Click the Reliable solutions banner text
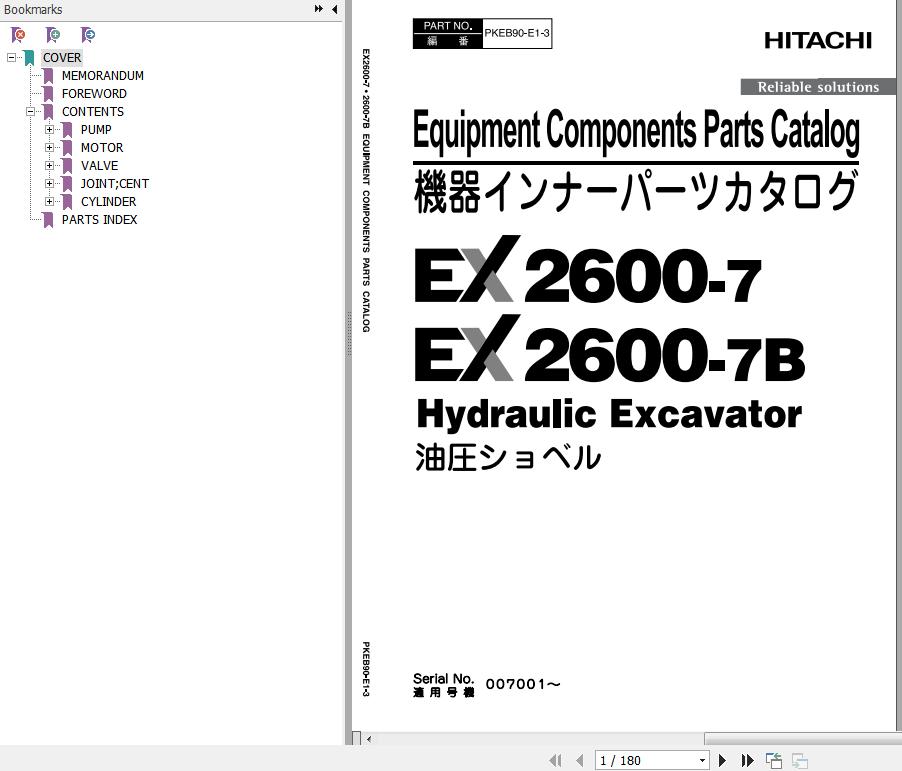Screen dimensions: 902x771 tap(818, 87)
